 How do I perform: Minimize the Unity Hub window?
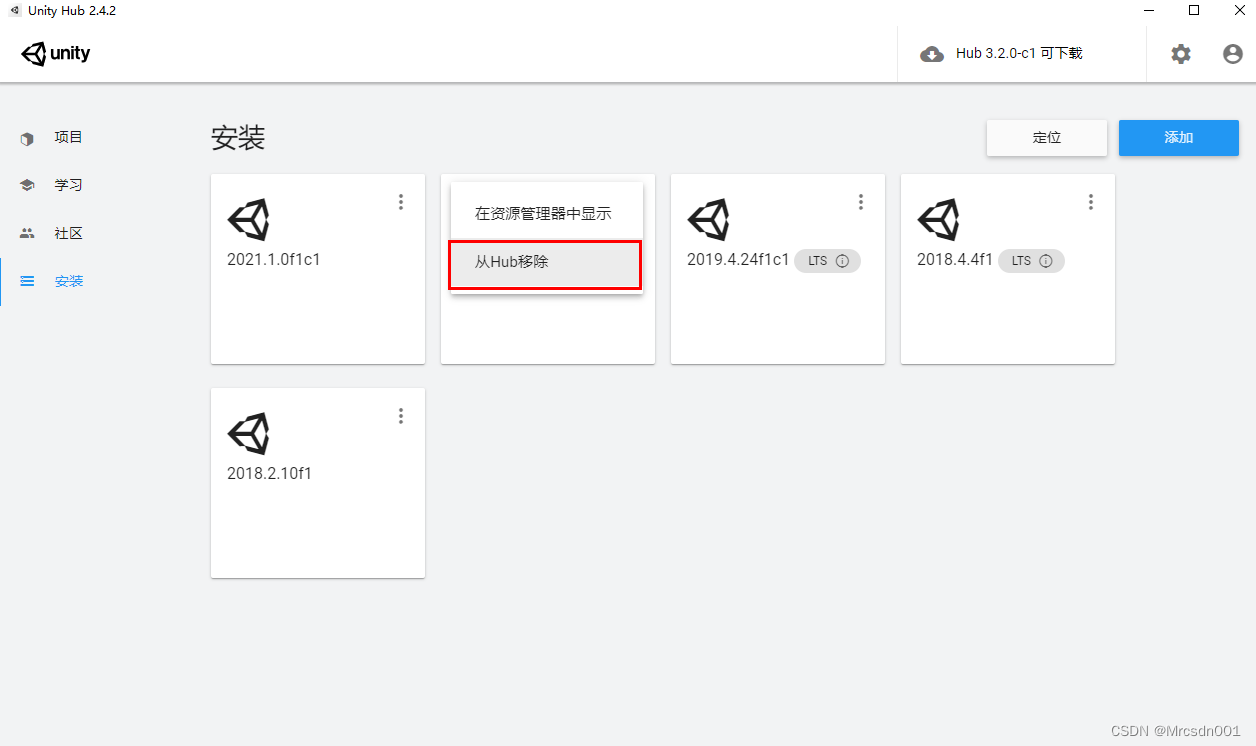click(1149, 11)
